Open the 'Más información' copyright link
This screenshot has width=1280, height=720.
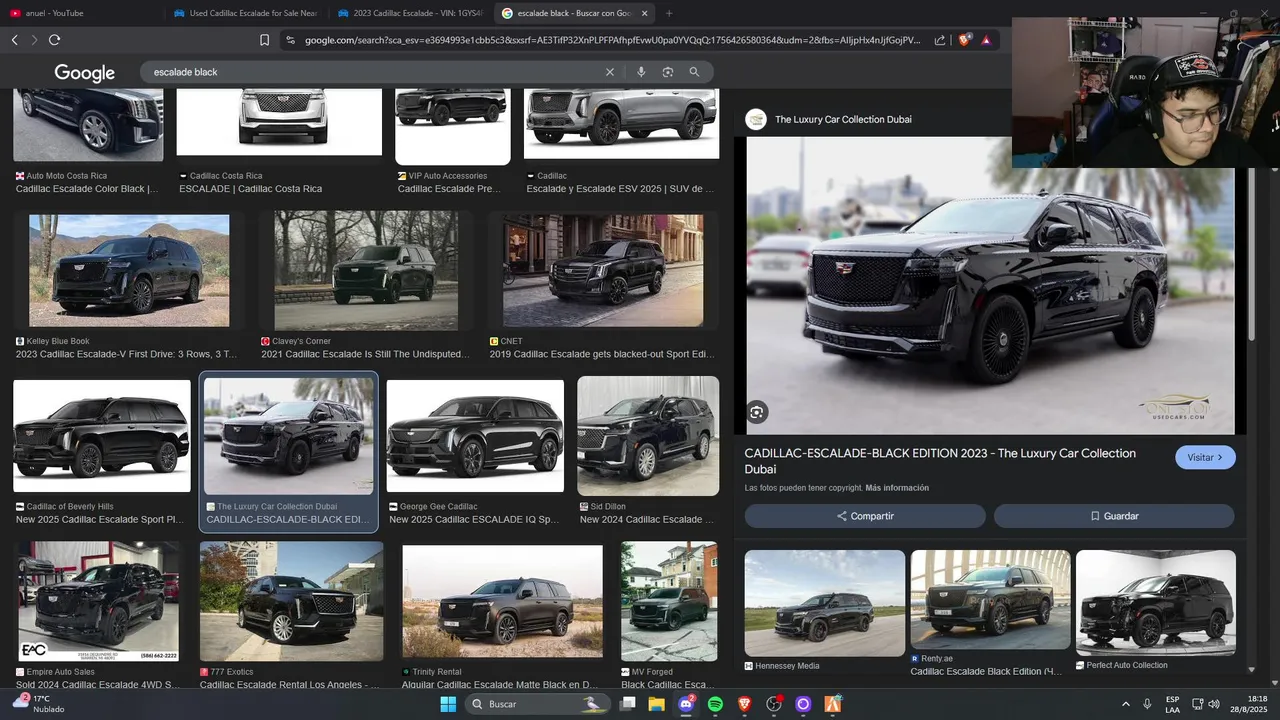(897, 488)
